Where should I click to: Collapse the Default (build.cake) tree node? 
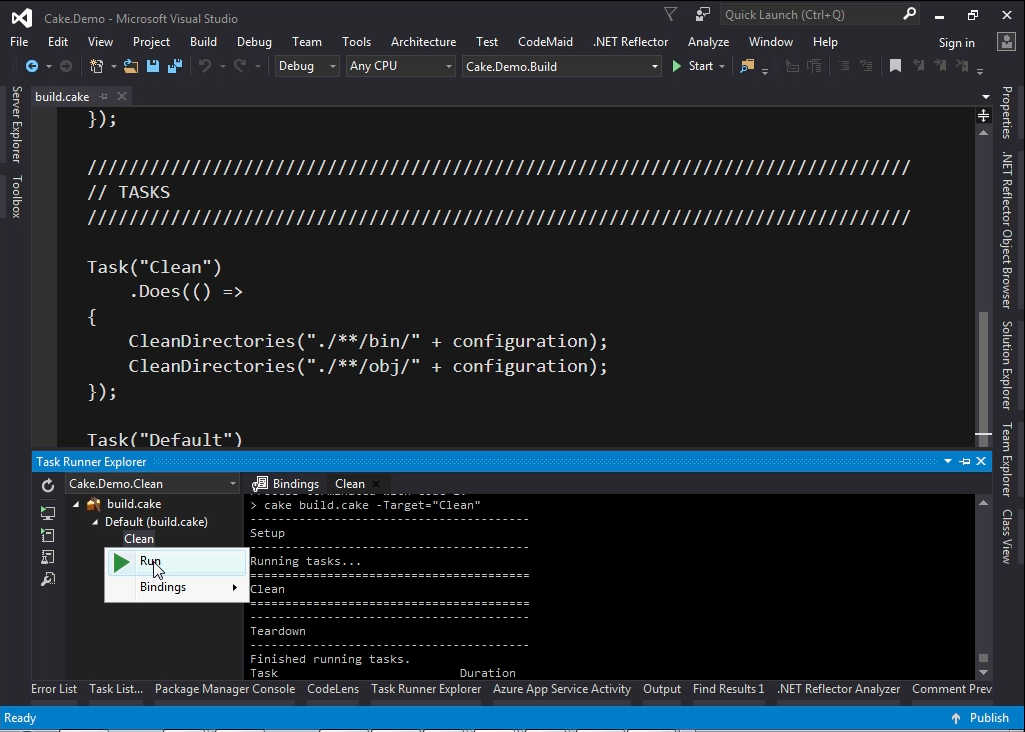[95, 522]
